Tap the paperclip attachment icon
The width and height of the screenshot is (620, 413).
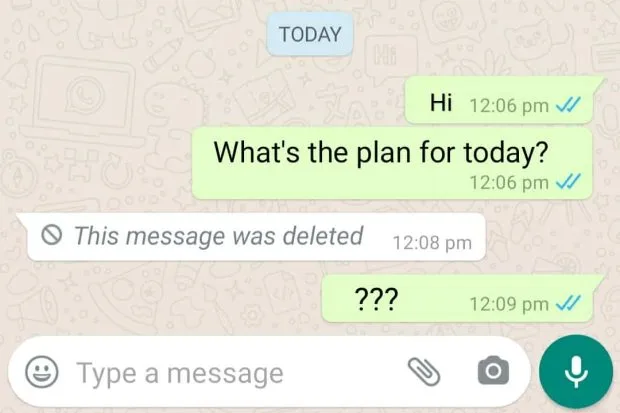[x=424, y=372]
